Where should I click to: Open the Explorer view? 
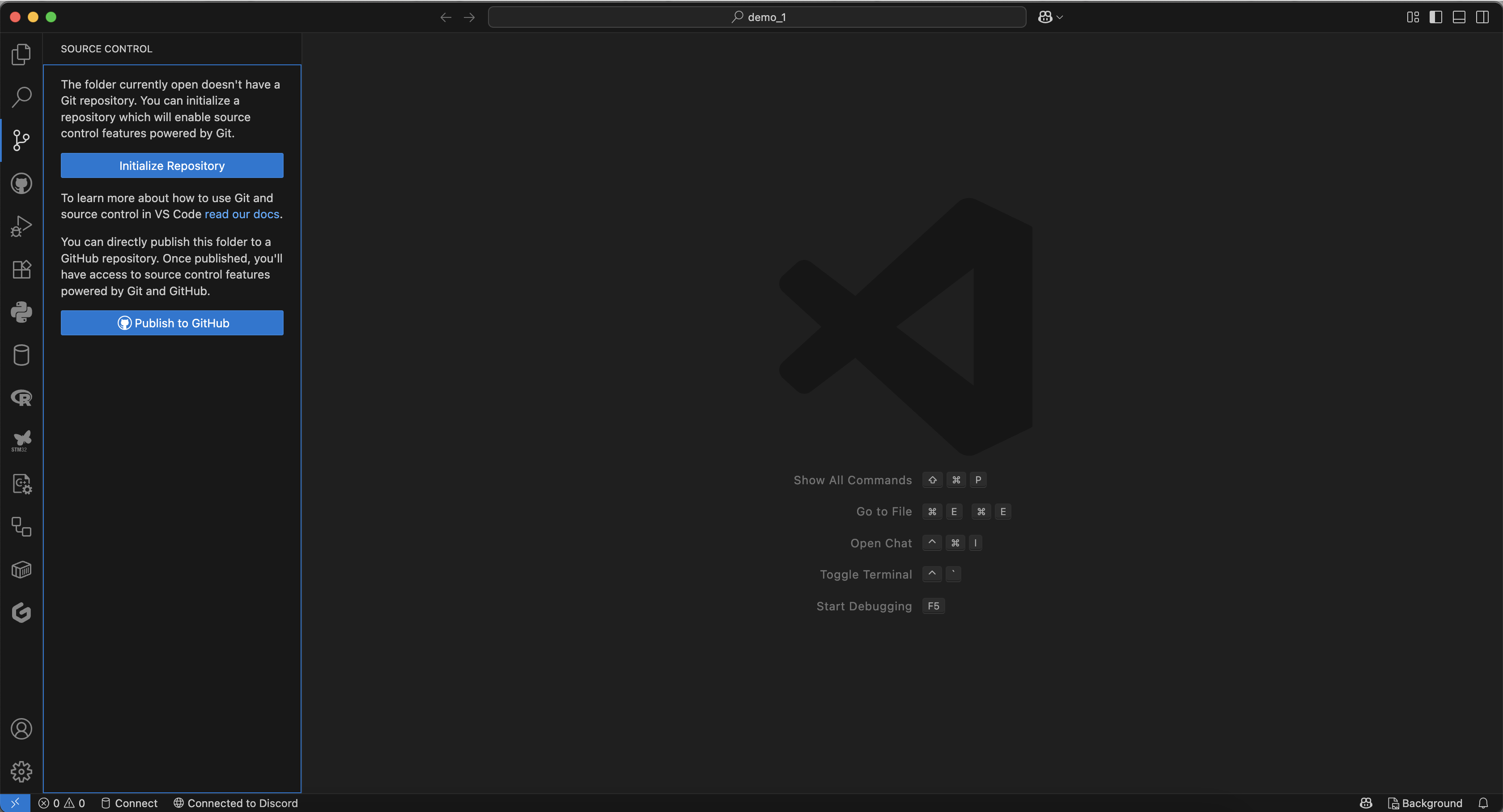click(21, 54)
